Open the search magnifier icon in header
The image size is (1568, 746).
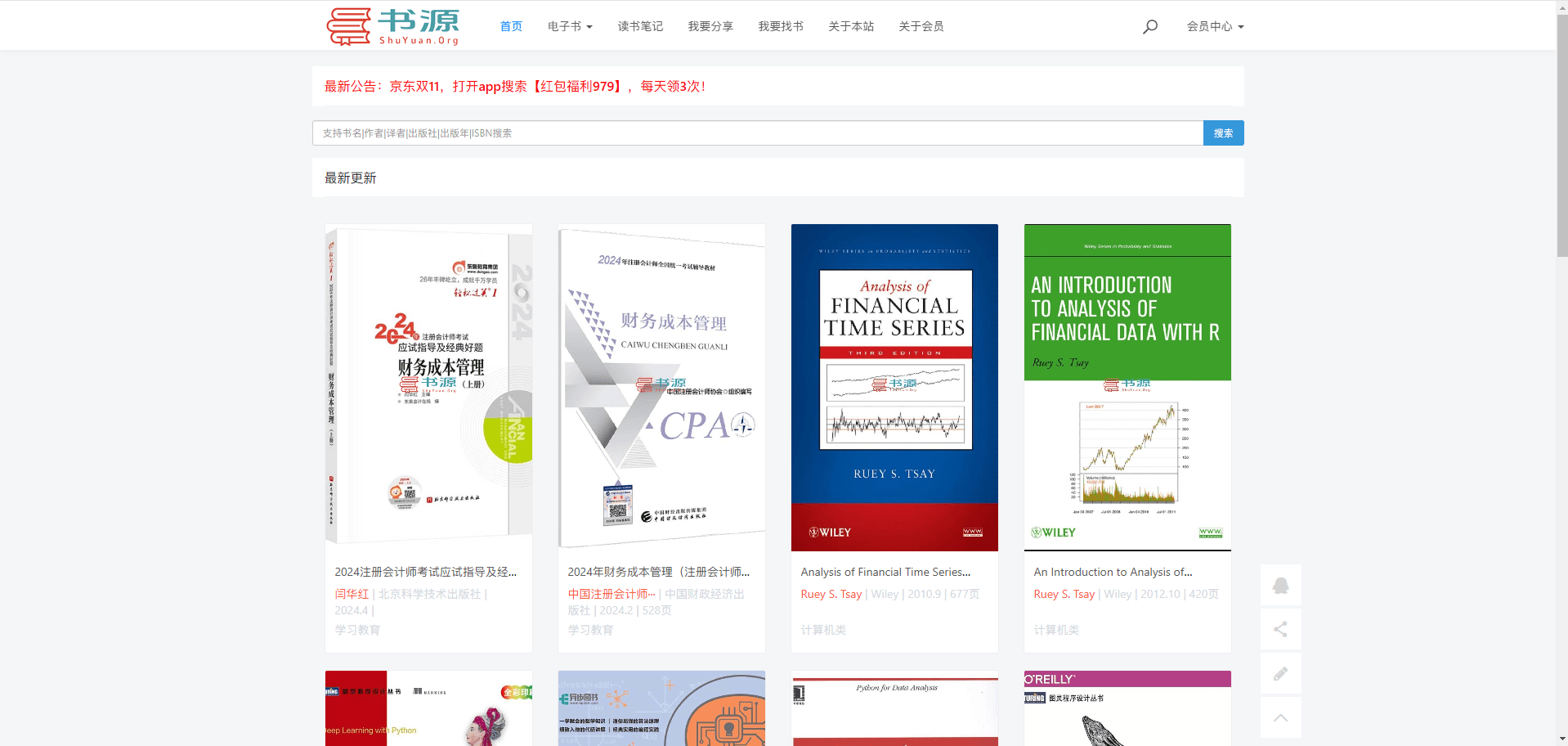point(1149,26)
